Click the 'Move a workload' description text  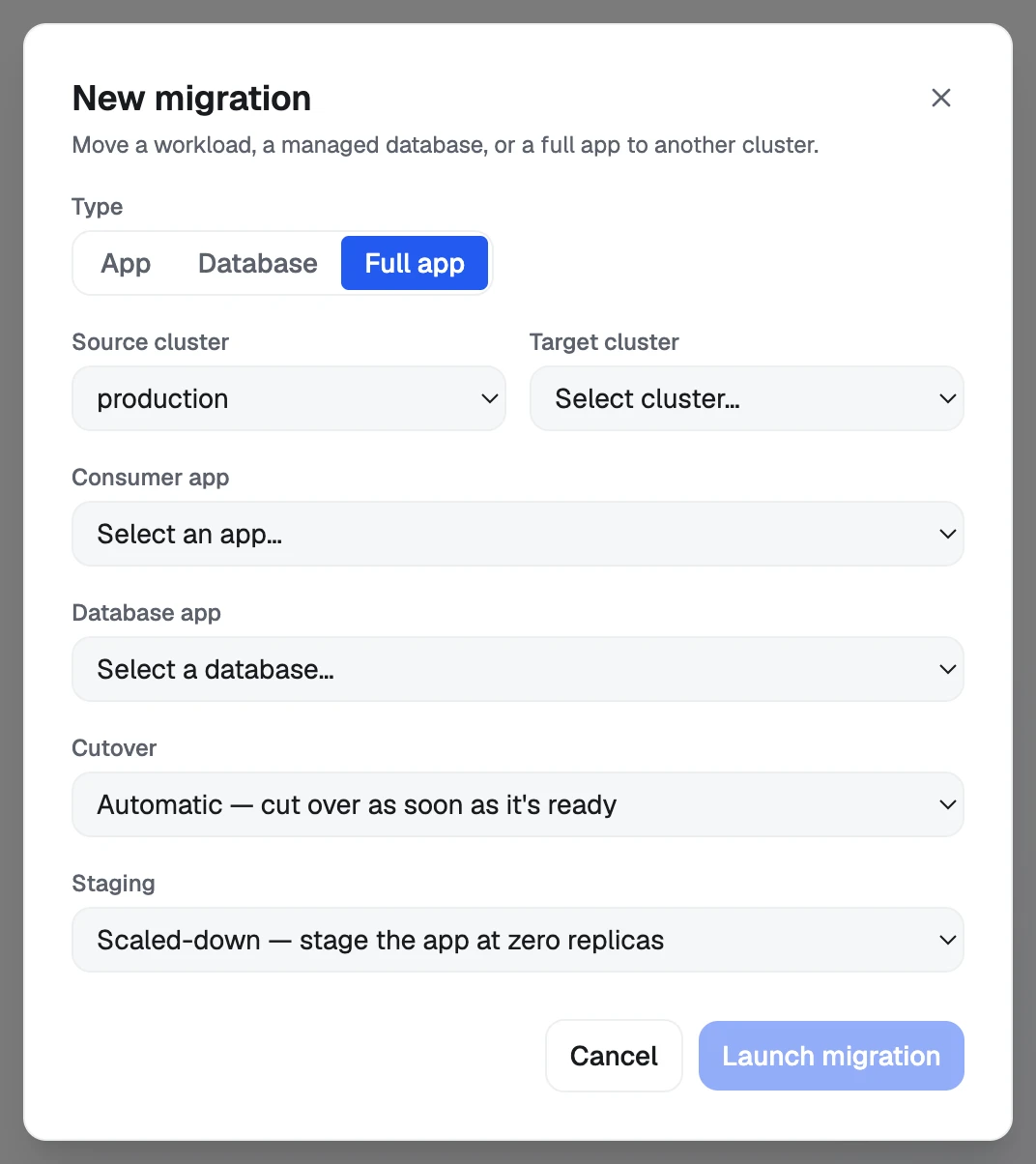[x=446, y=145]
